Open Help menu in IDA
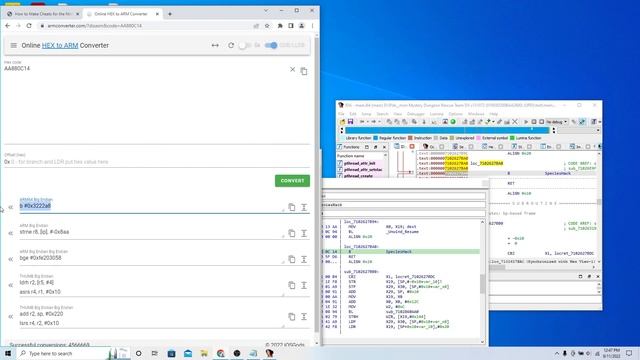640x360 pixels. tap(493, 114)
